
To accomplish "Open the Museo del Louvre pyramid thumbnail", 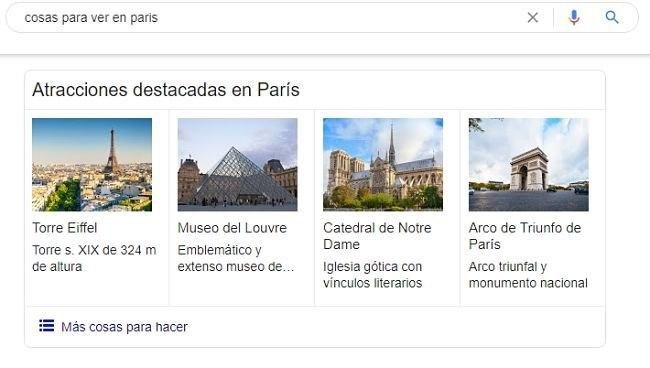I will [x=238, y=165].
